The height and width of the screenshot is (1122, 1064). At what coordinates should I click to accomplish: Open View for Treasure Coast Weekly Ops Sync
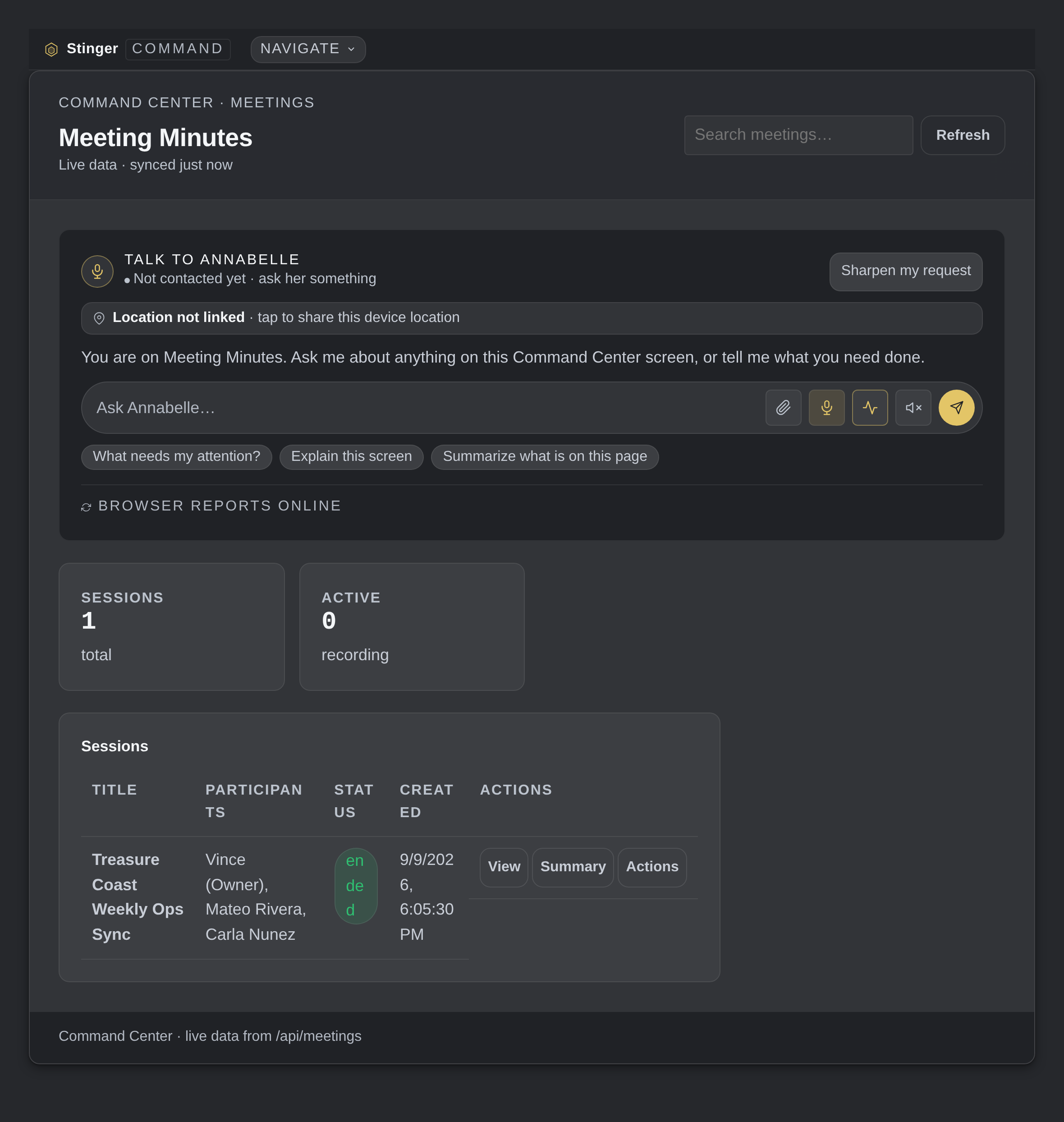click(504, 867)
